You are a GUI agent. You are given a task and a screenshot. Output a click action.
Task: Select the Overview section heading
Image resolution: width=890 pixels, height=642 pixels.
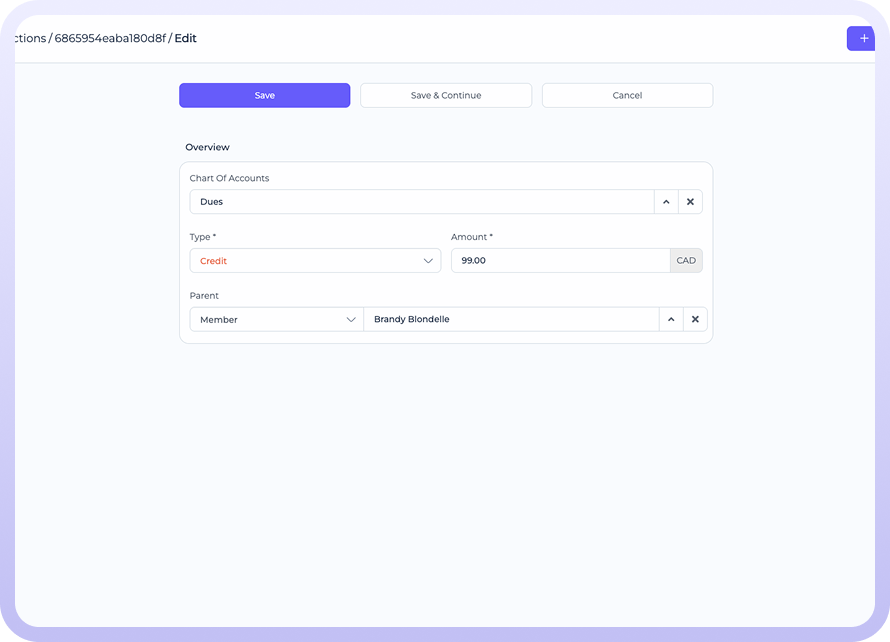pos(207,147)
